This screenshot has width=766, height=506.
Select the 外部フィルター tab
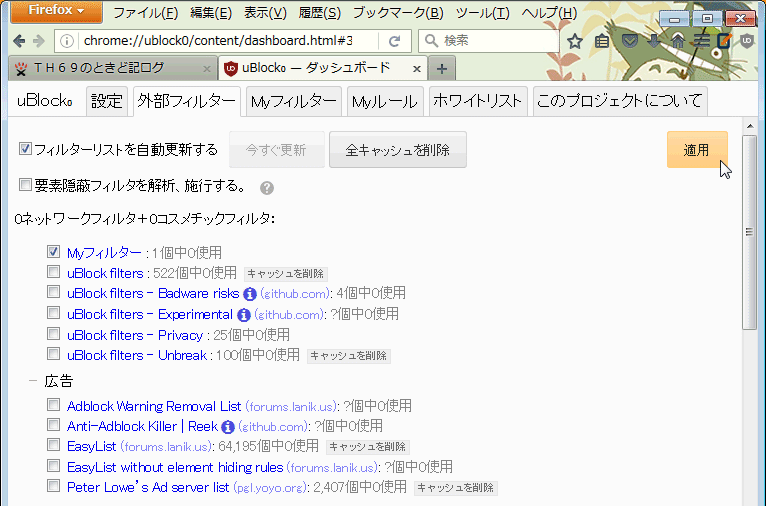tap(187, 101)
